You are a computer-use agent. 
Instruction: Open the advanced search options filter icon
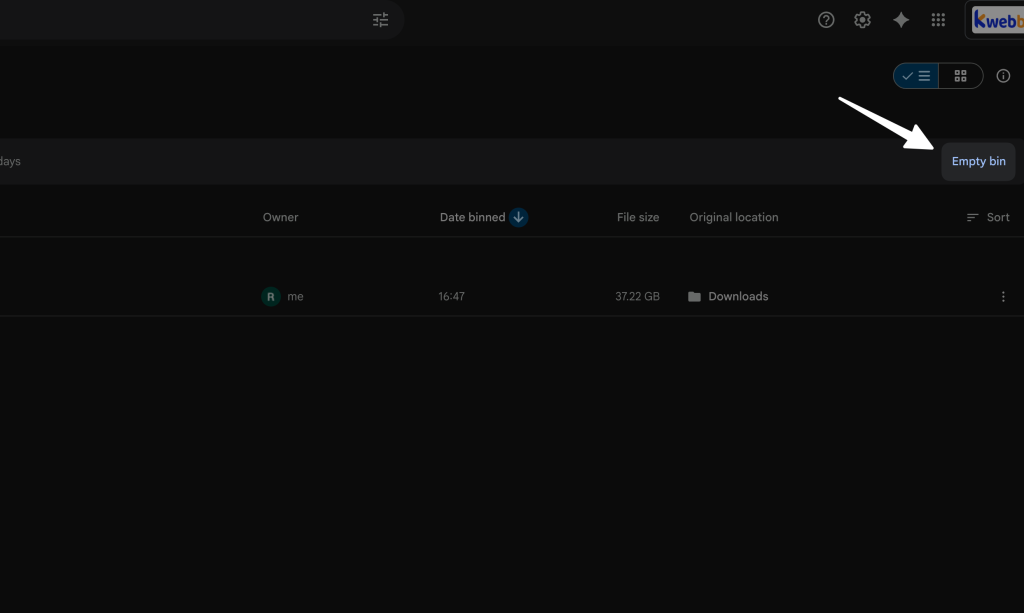(x=380, y=19)
